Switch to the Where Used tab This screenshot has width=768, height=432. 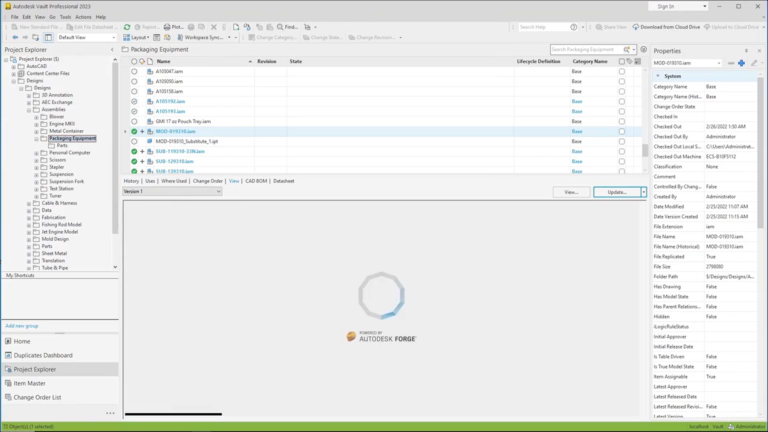coord(174,181)
